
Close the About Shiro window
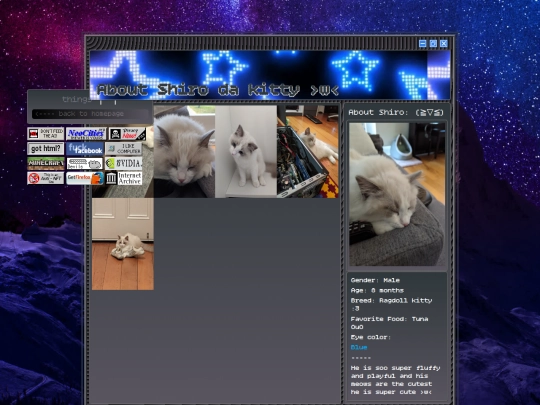(x=444, y=43)
